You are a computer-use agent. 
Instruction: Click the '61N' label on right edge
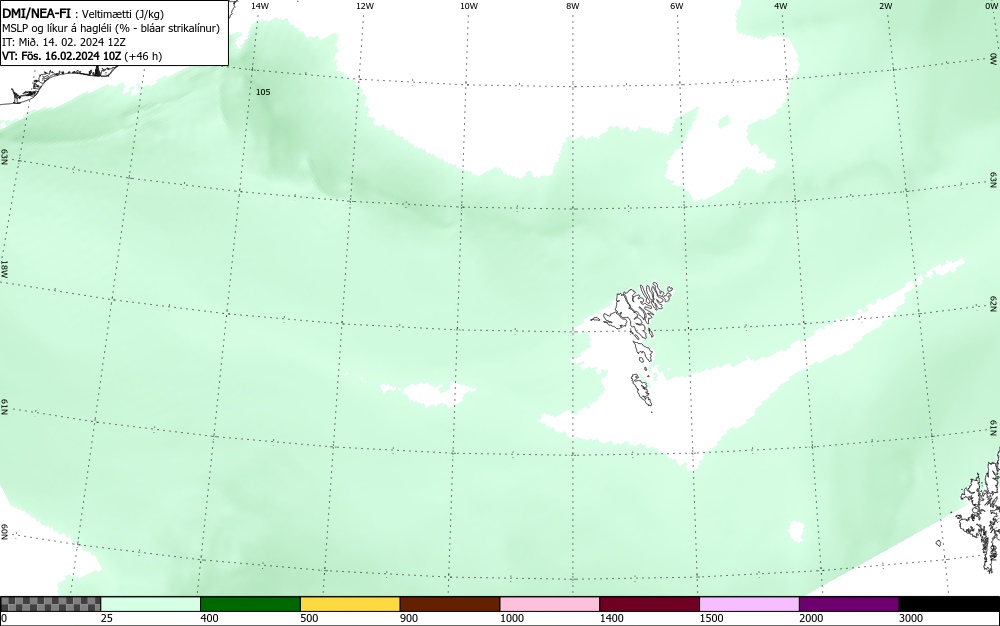pyautogui.click(x=994, y=428)
